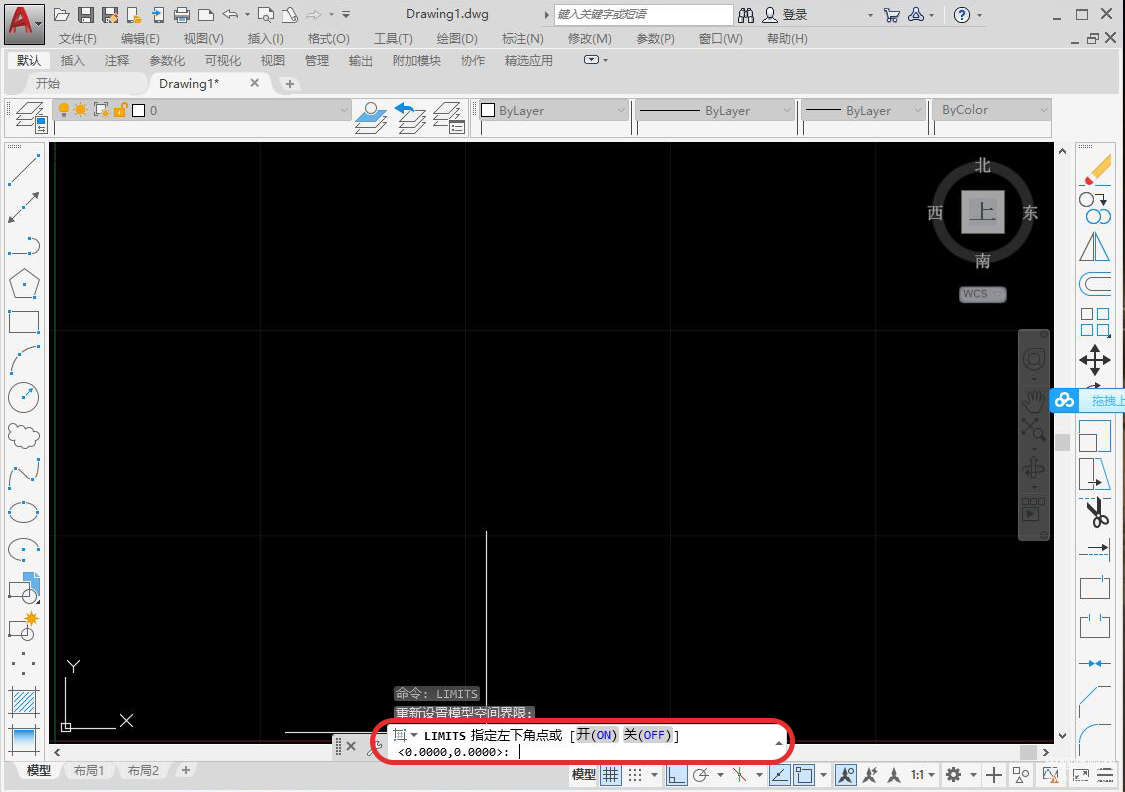Open the ByLayer linetype dropdown
The width and height of the screenshot is (1125, 792).
(x=787, y=110)
